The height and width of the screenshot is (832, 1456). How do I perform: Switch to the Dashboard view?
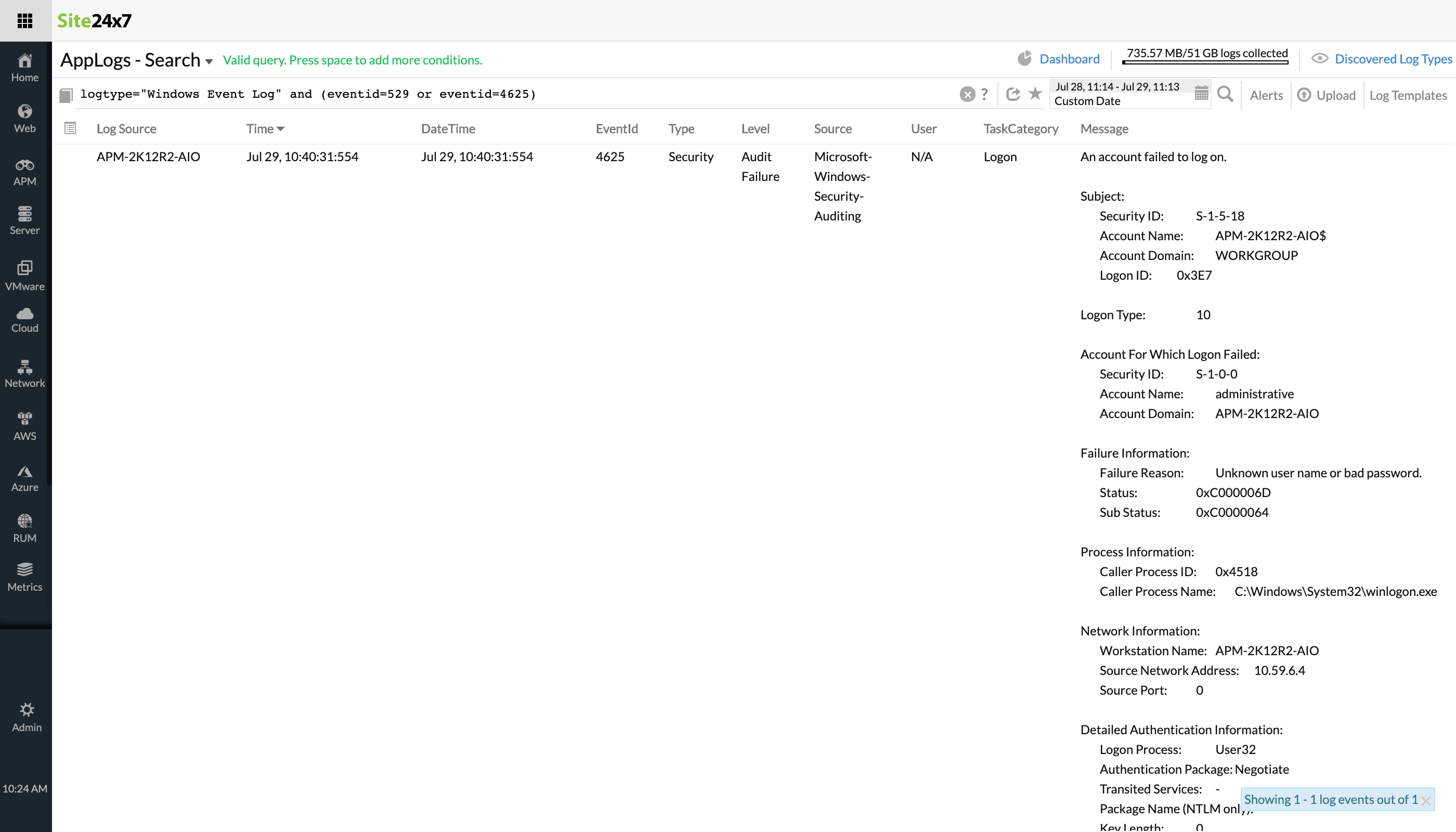click(x=1069, y=59)
